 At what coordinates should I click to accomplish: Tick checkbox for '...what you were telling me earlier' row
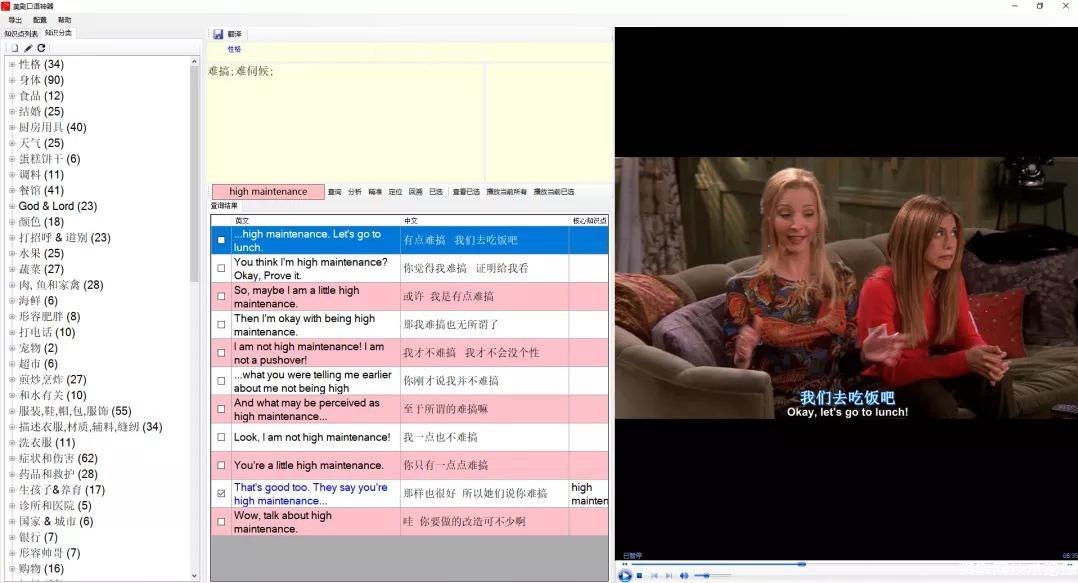[x=221, y=381]
